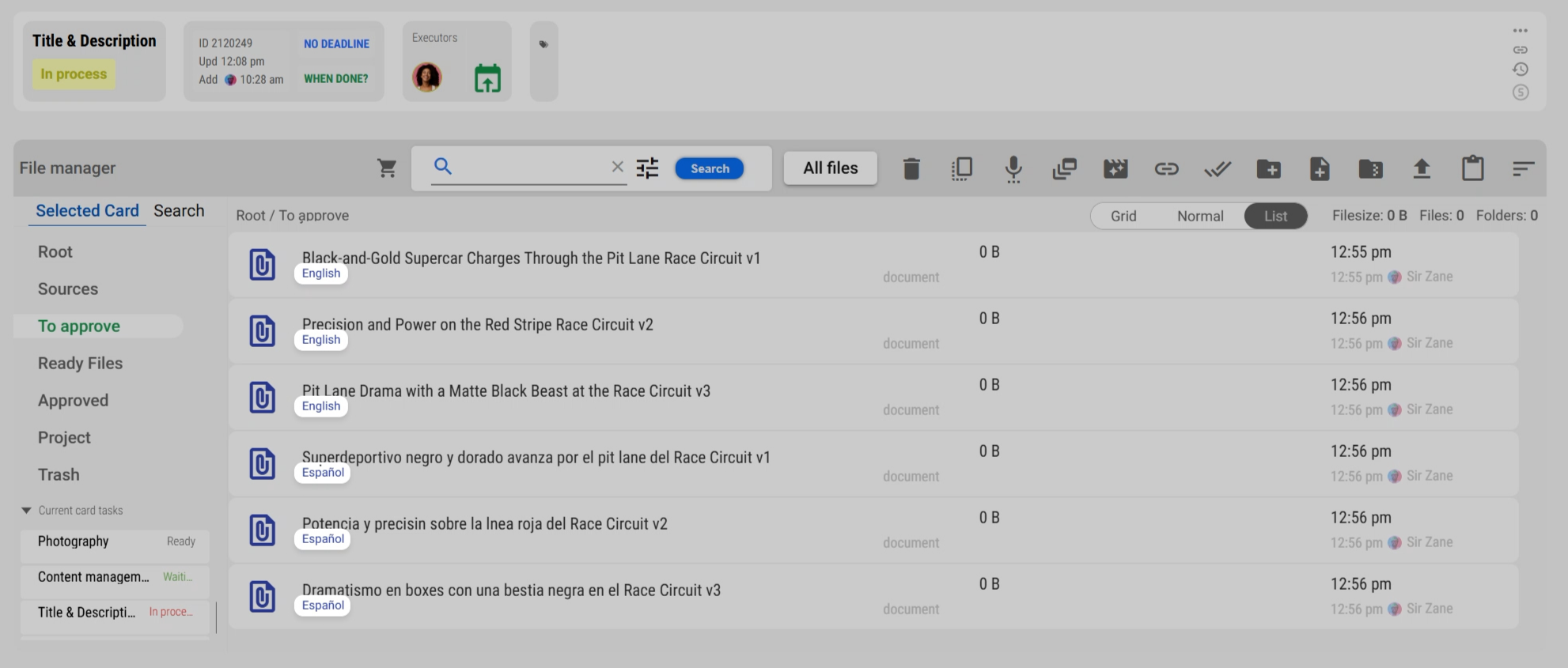Click the microphone voice icon
The width and height of the screenshot is (1568, 668).
[1013, 168]
